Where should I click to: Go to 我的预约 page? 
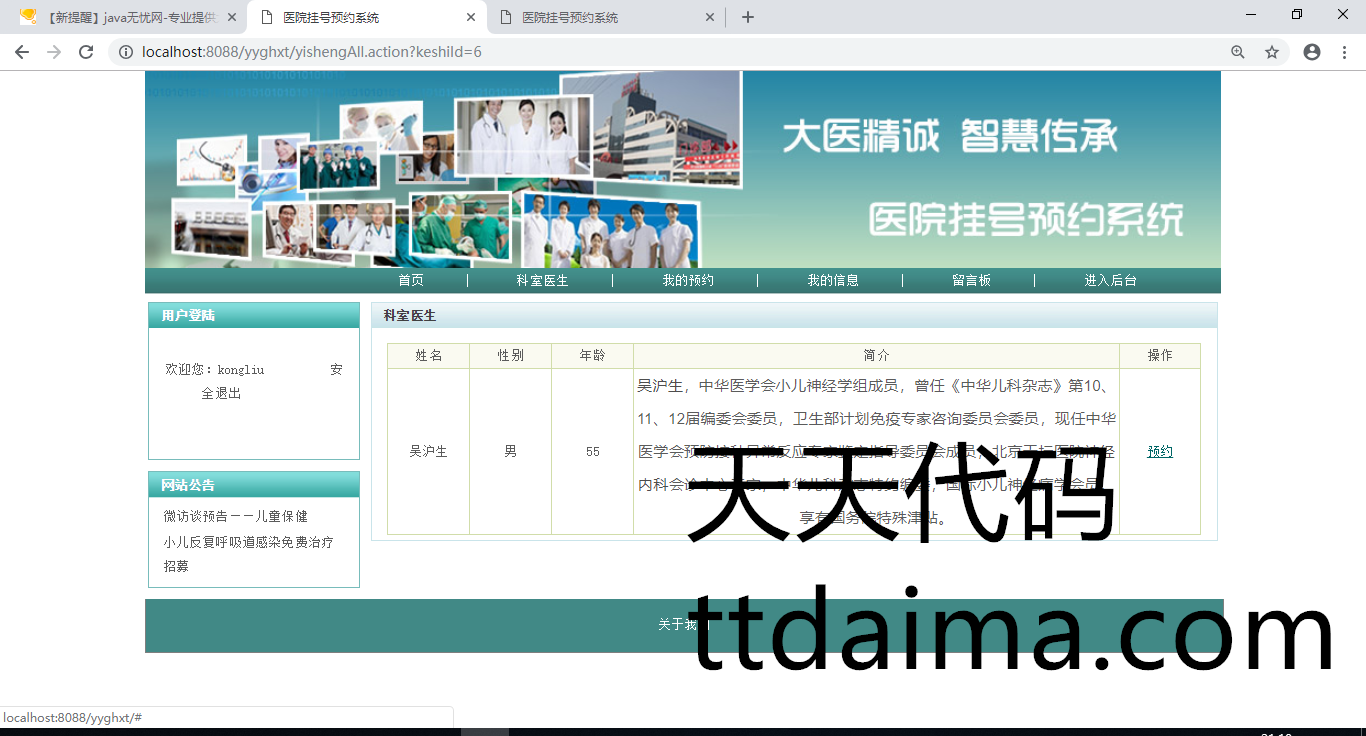pos(688,281)
